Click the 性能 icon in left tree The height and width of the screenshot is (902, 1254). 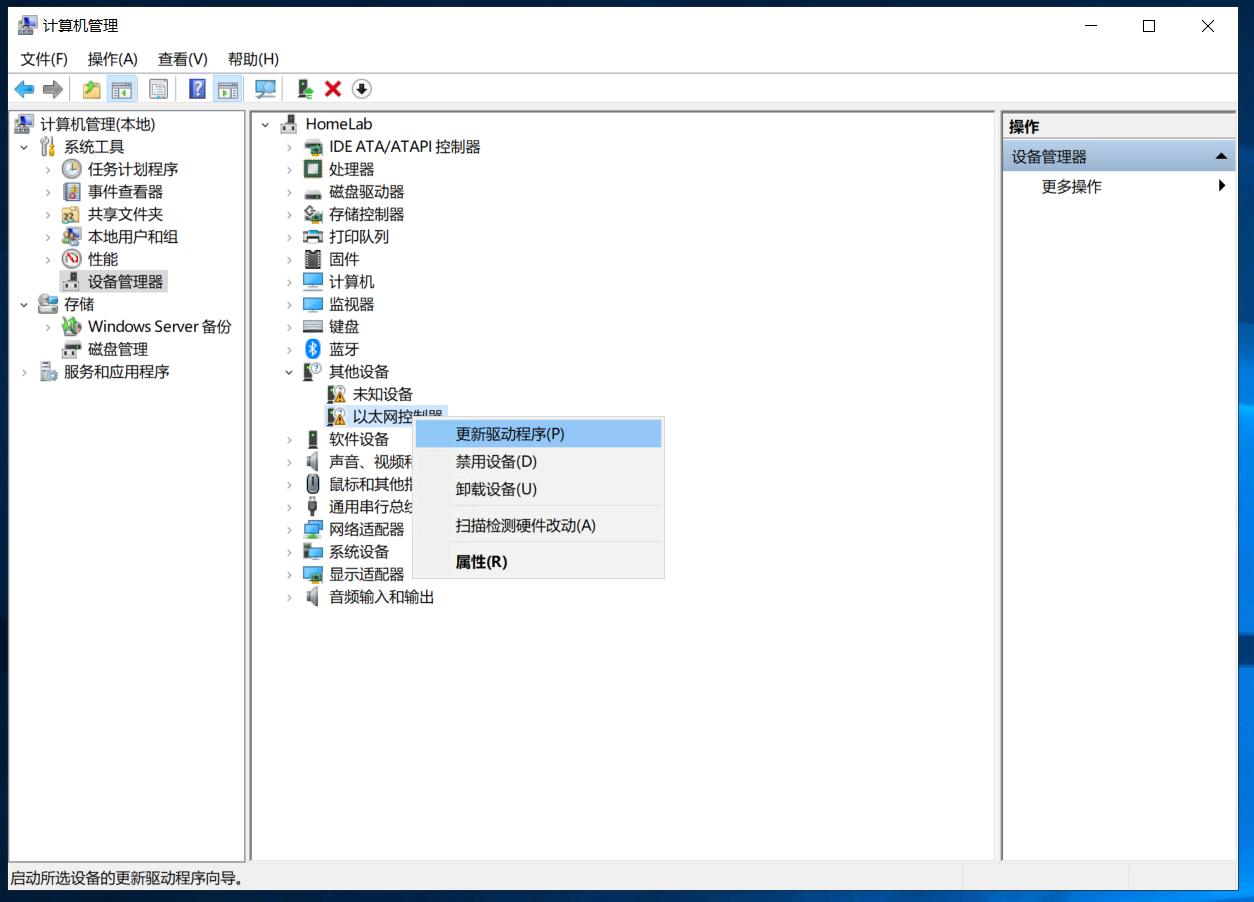[72, 259]
